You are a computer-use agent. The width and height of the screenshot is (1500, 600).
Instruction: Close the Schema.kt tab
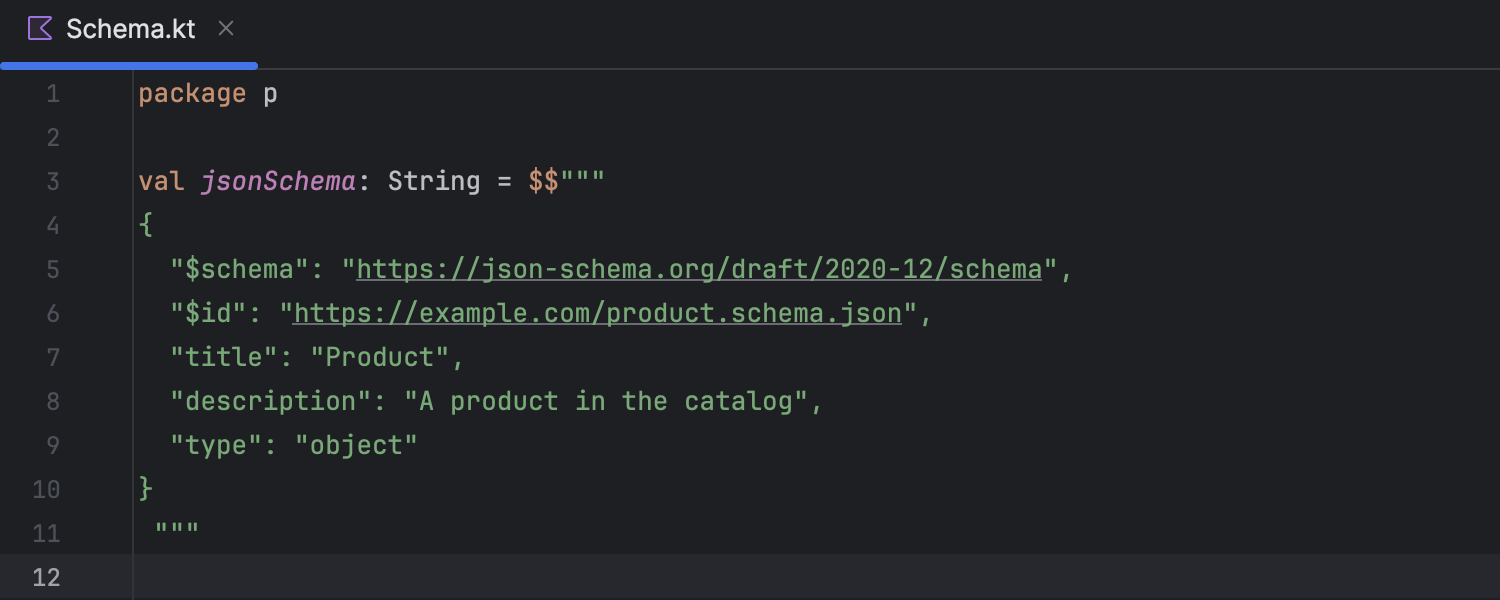coord(226,29)
